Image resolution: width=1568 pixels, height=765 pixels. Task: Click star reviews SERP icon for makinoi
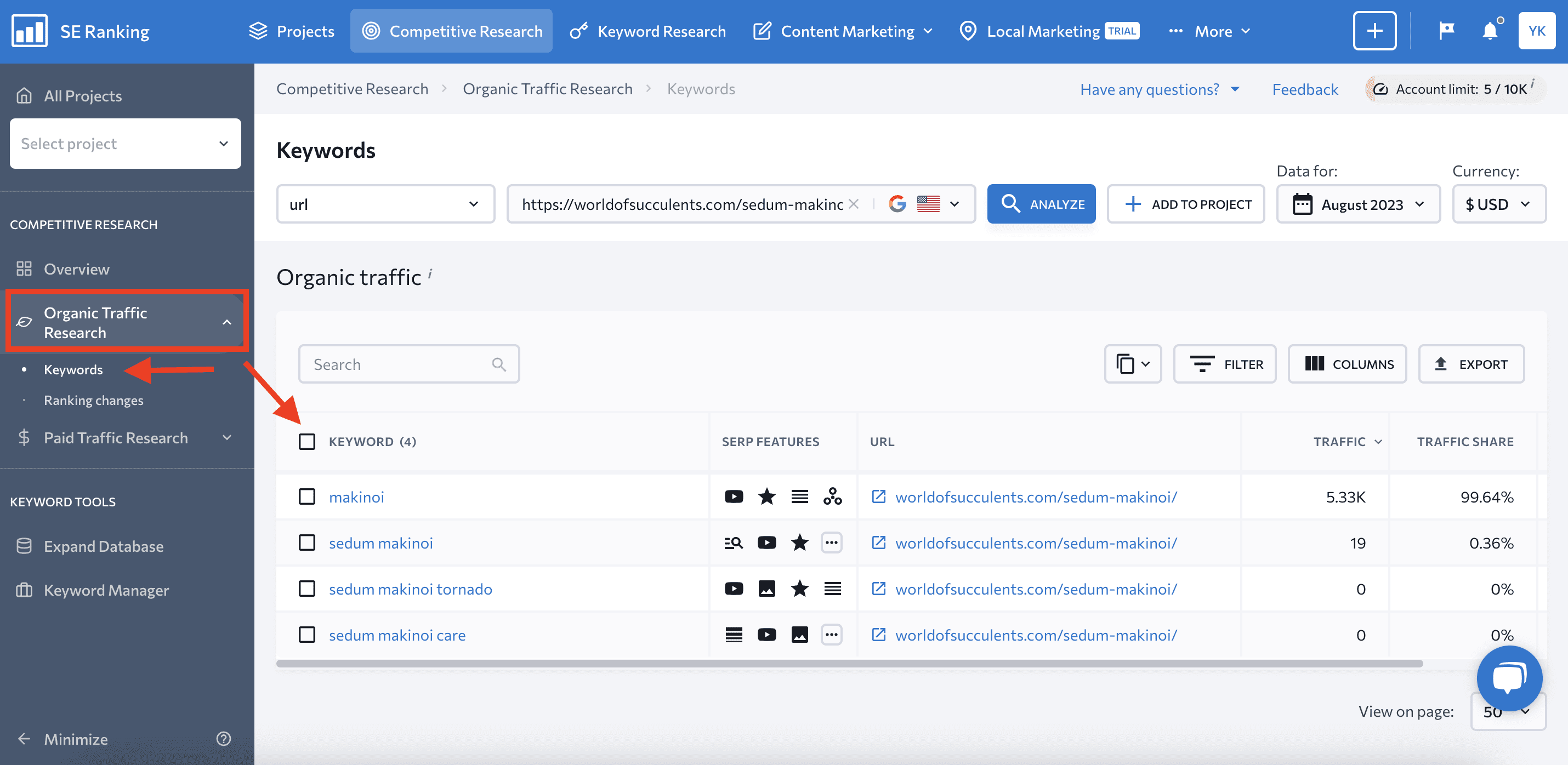tap(766, 496)
